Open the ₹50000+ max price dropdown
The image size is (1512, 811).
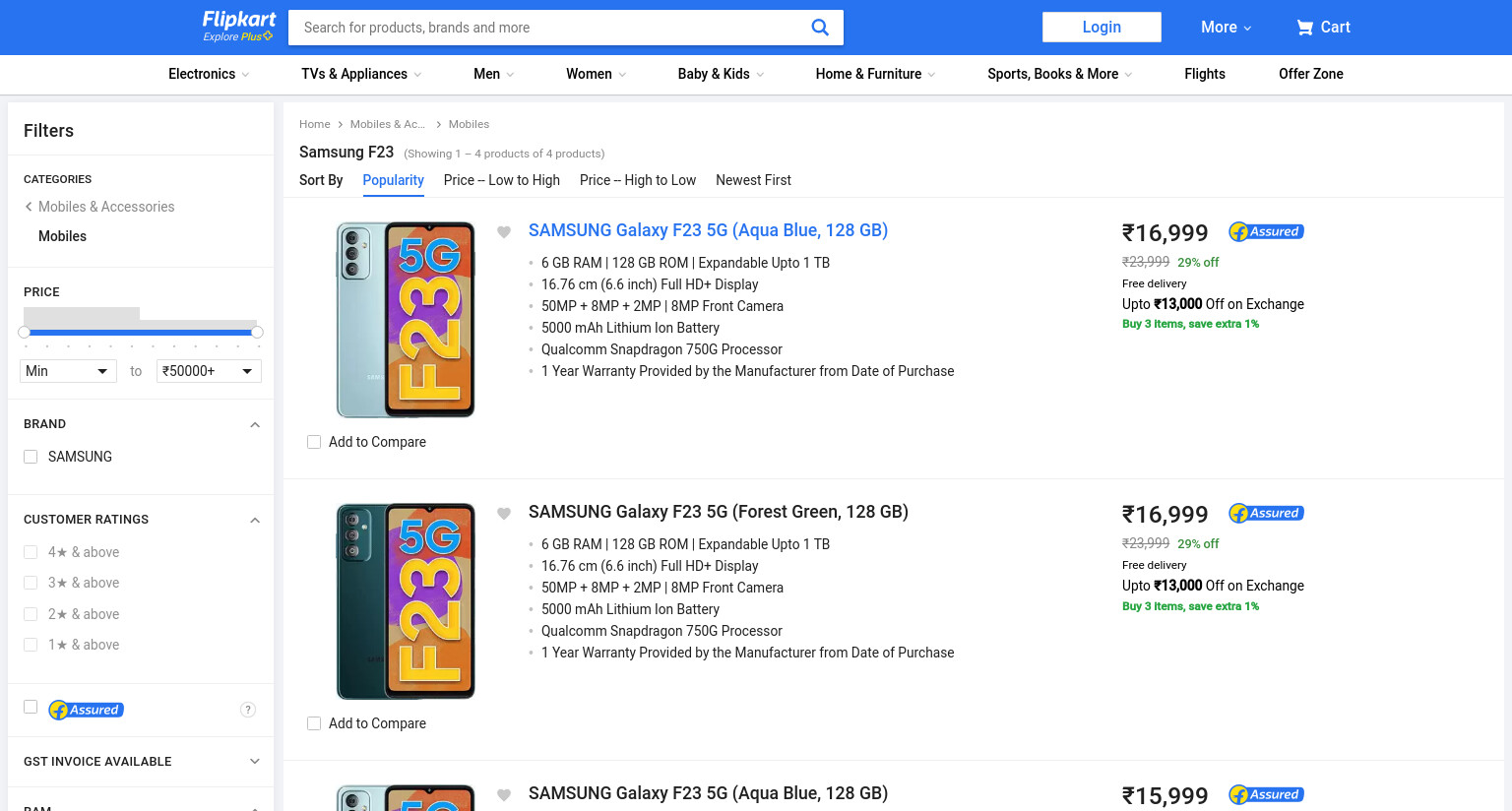click(209, 371)
